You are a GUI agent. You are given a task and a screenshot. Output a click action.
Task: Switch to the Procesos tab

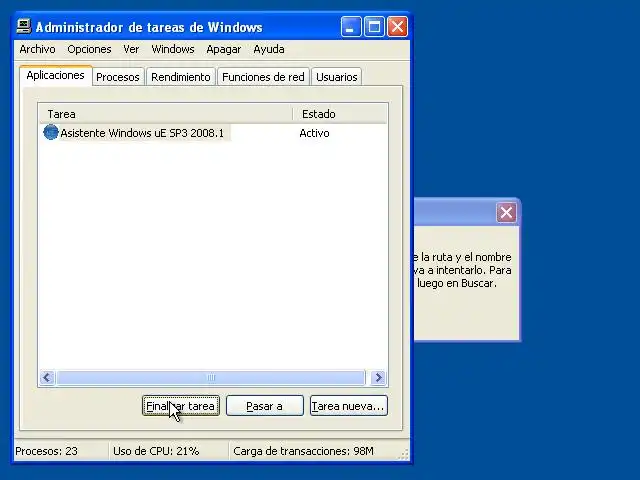point(118,77)
